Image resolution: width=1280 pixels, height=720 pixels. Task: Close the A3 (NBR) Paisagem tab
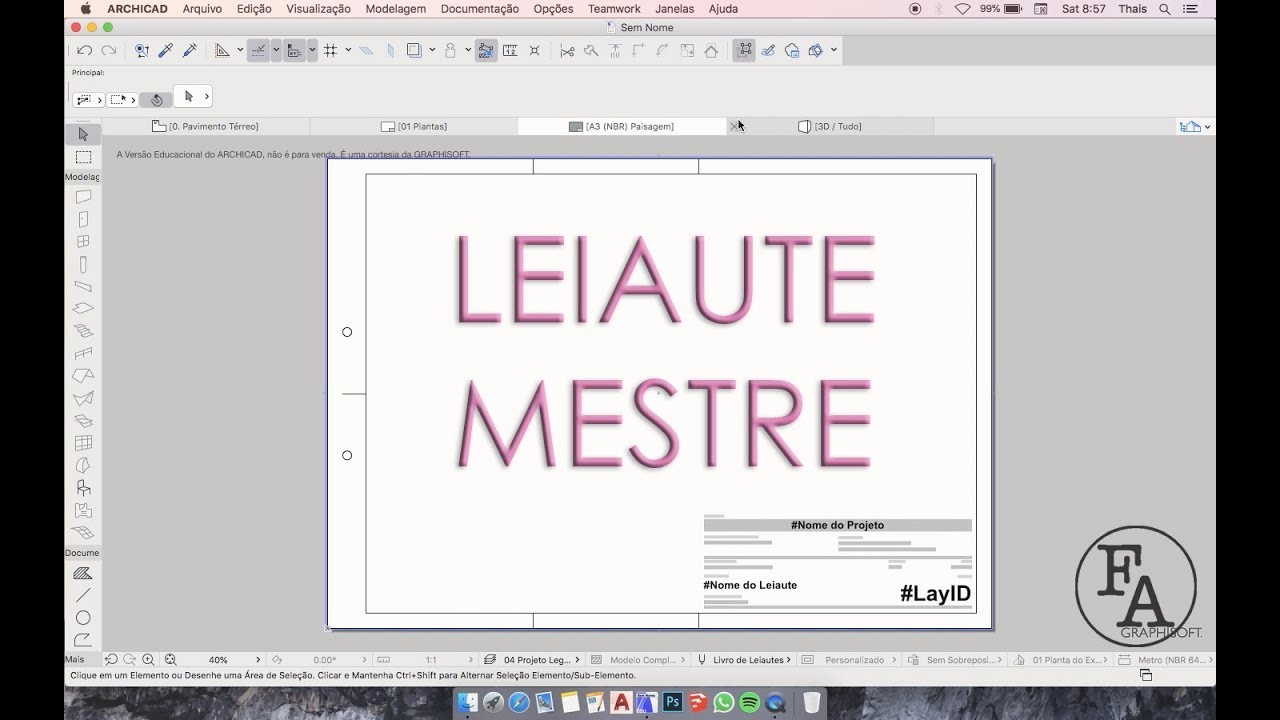tap(734, 126)
